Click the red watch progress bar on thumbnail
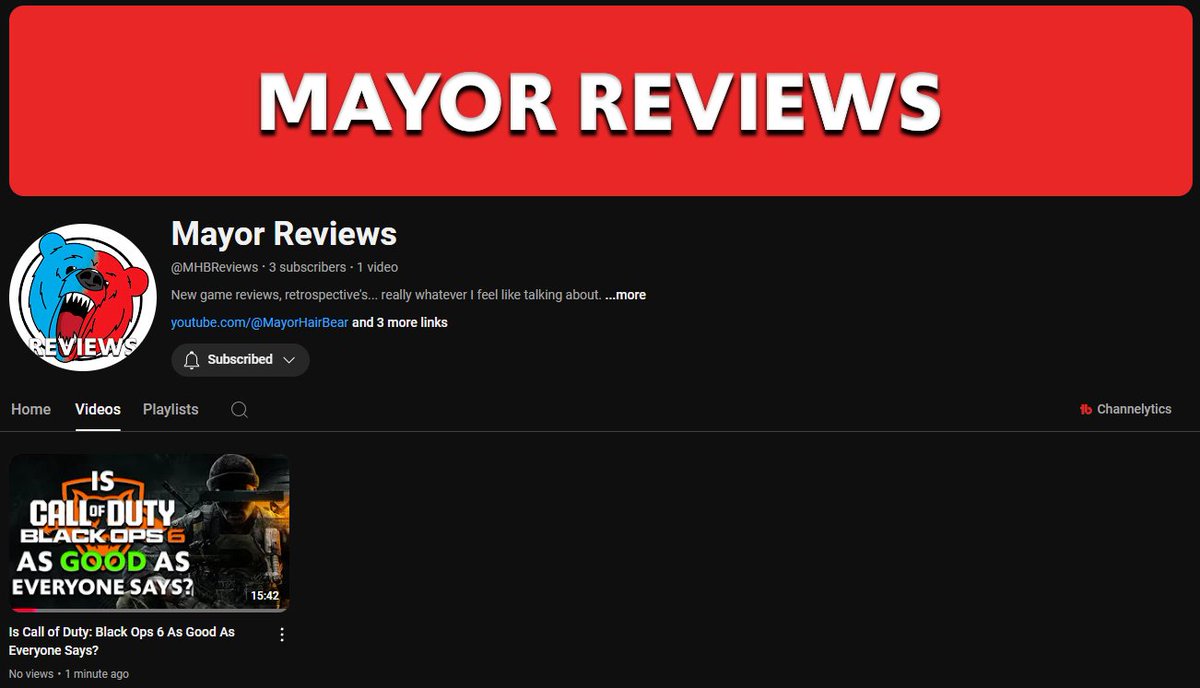Image resolution: width=1200 pixels, height=688 pixels. (x=24, y=610)
